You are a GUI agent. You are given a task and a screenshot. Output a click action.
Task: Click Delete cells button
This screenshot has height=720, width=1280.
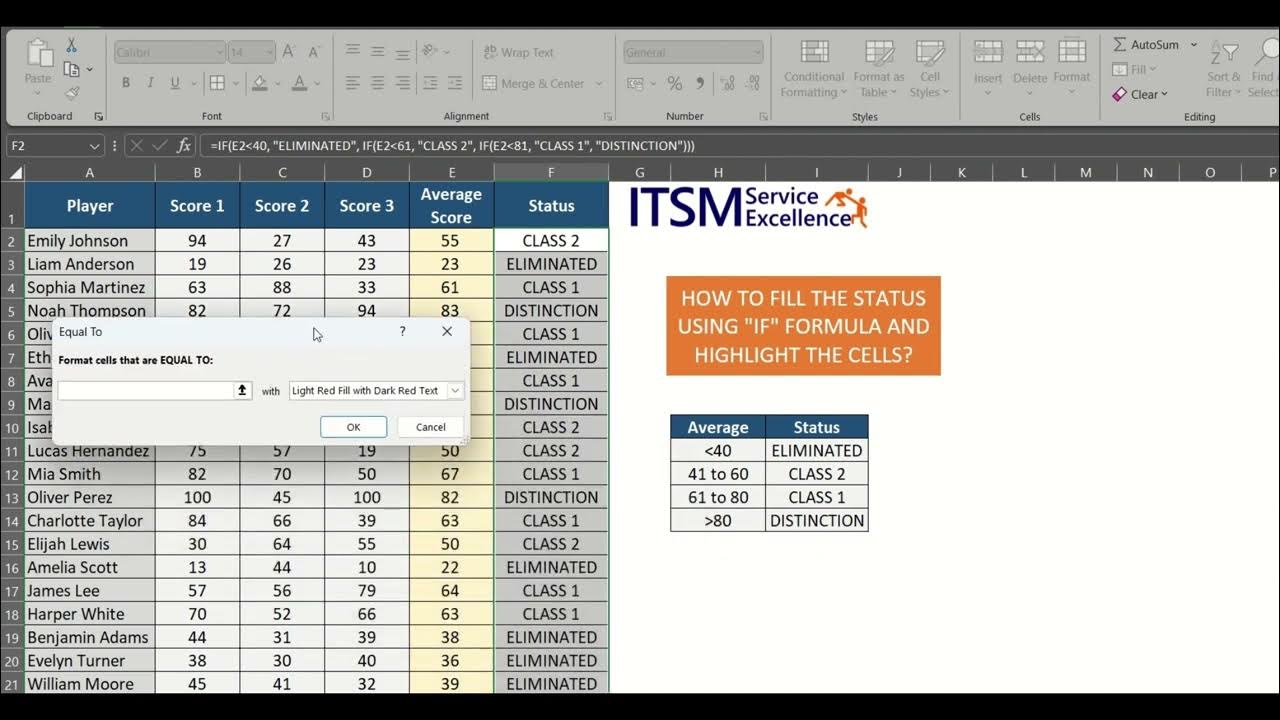click(1030, 68)
